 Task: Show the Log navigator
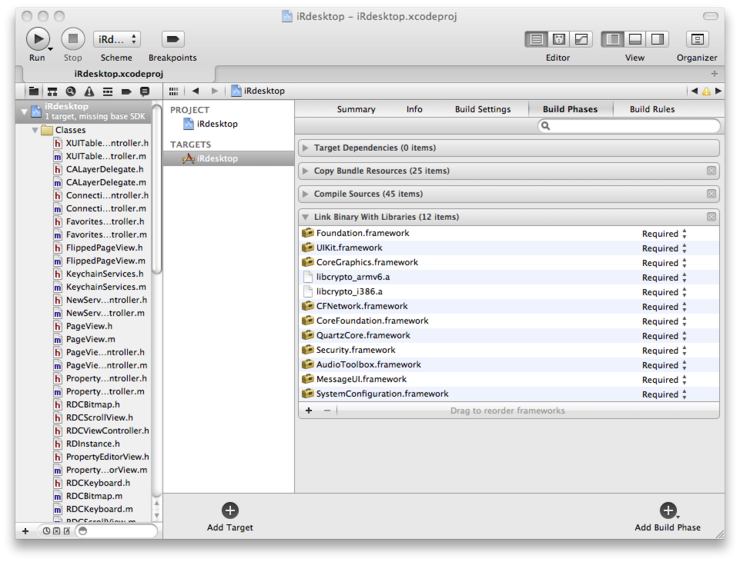pos(145,91)
